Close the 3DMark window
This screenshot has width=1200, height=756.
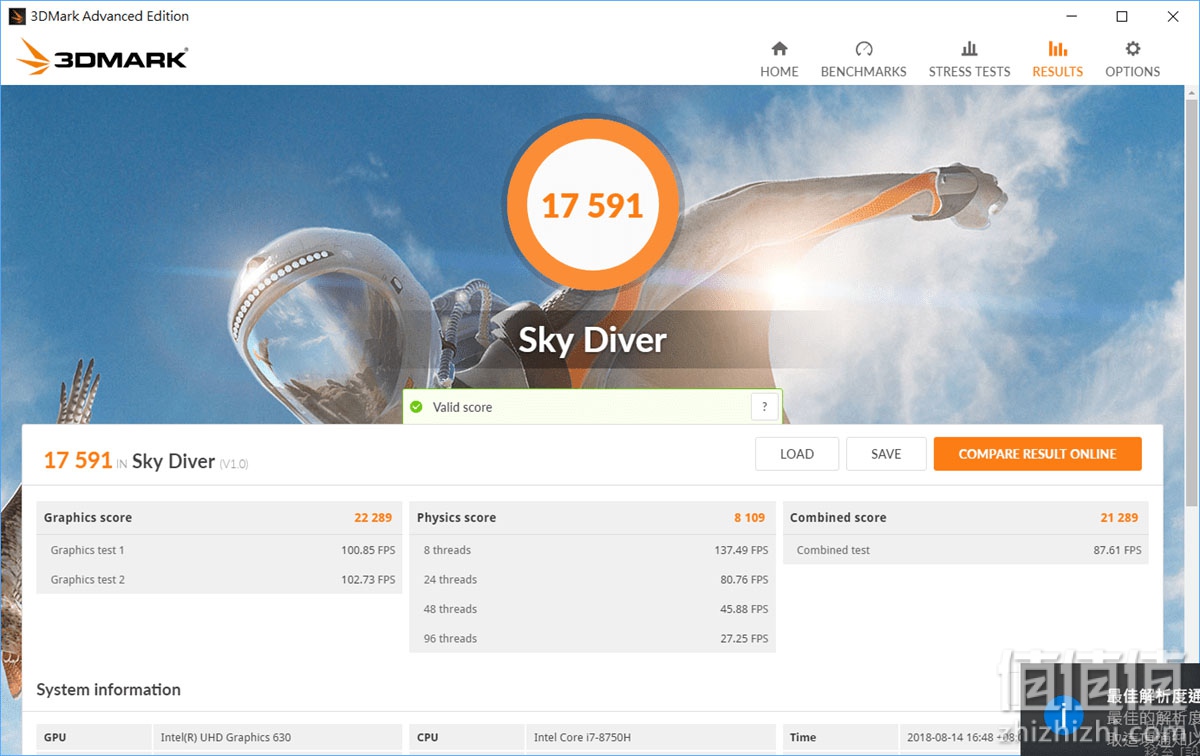[x=1173, y=16]
